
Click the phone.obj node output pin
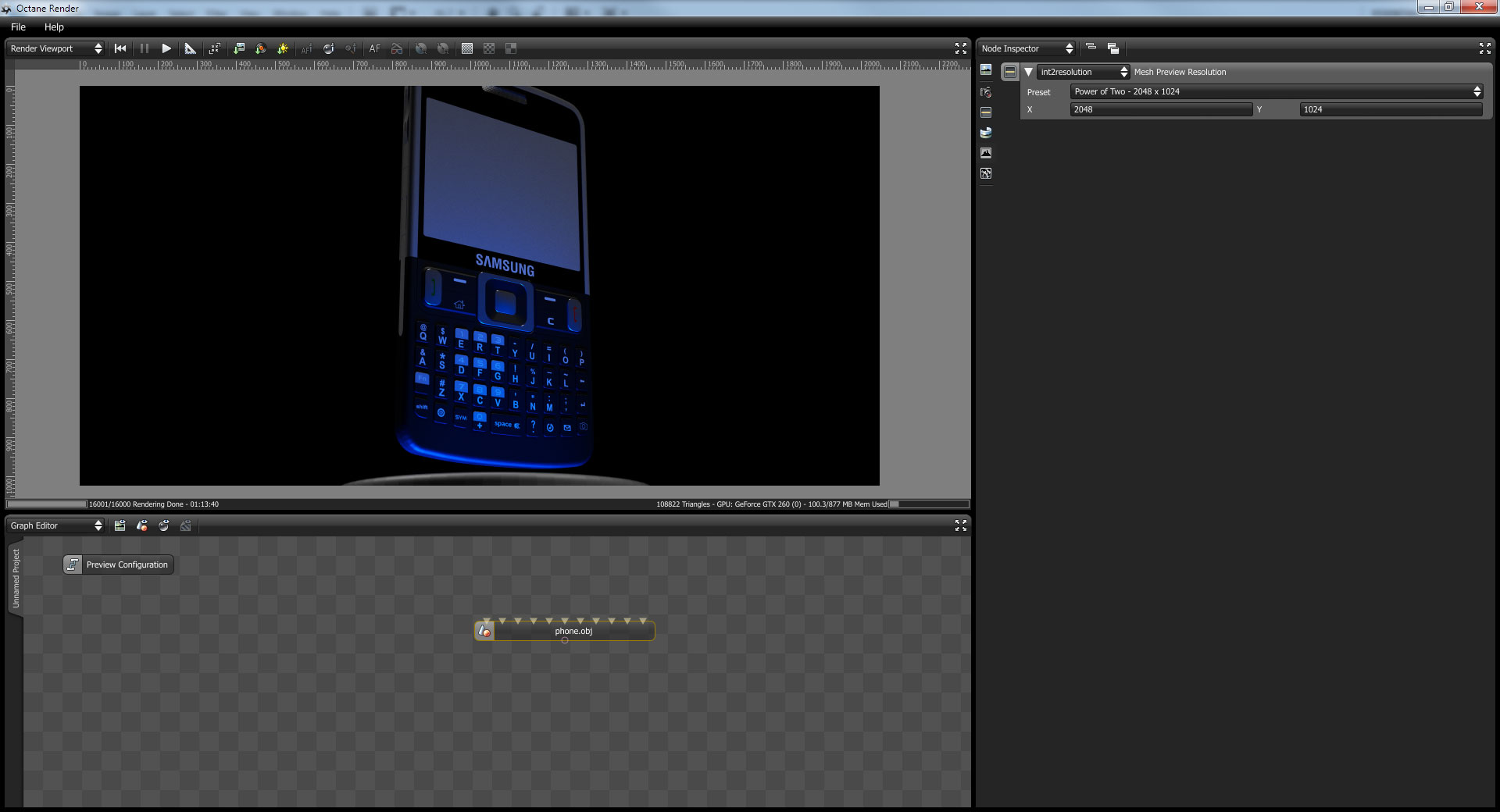point(565,641)
